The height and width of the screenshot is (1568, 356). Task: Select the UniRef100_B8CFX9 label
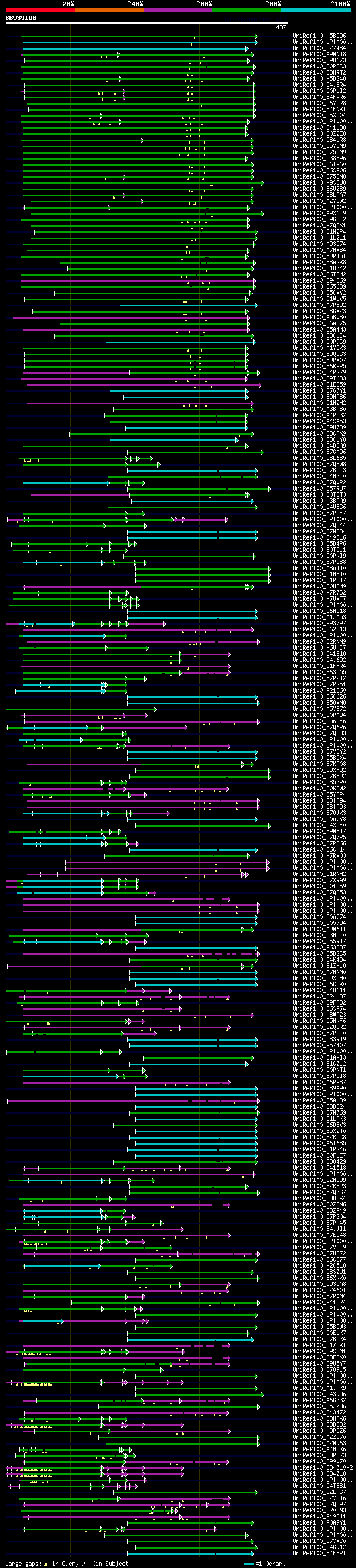(x=319, y=433)
